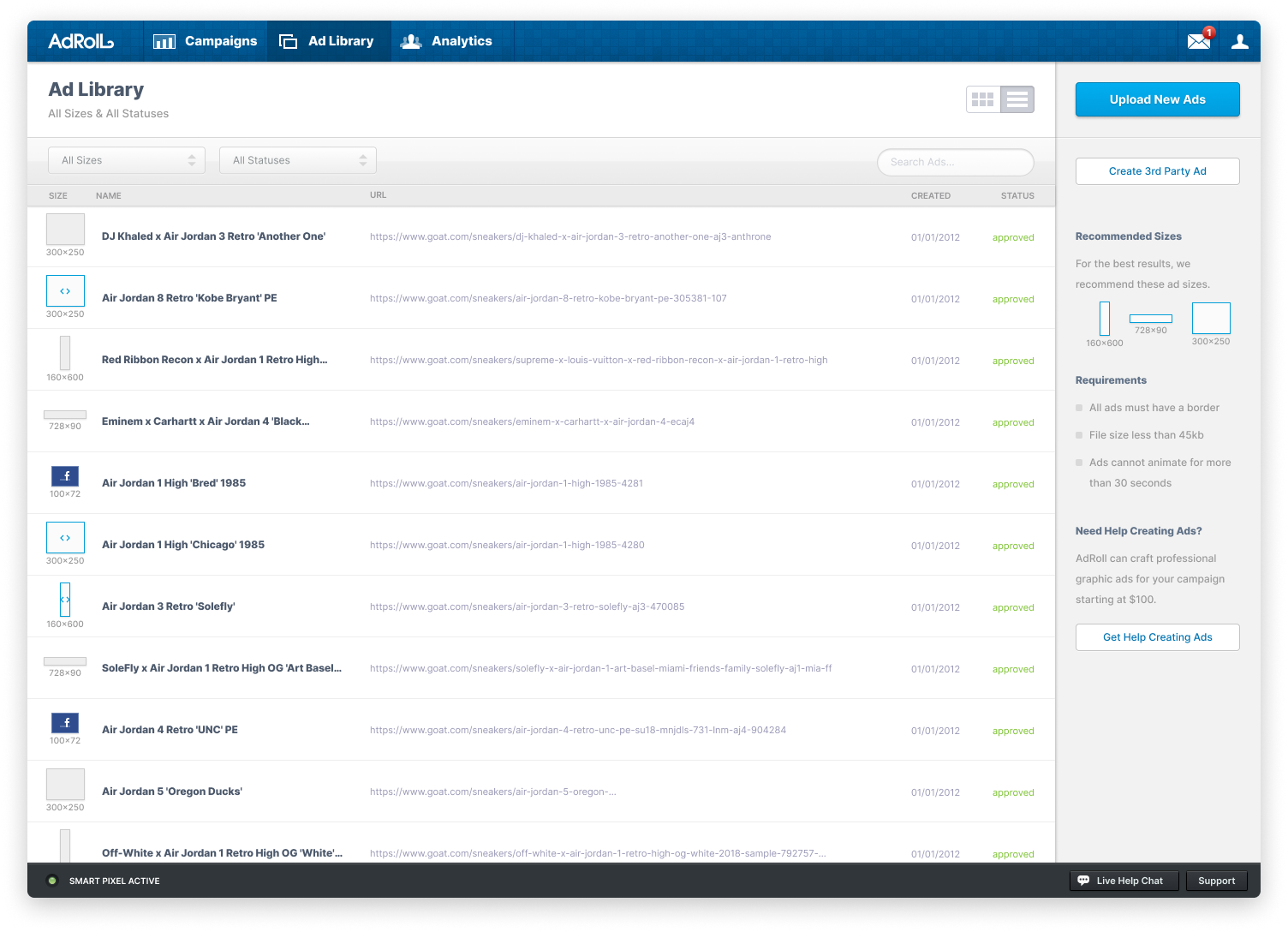Image resolution: width=1288 pixels, height=932 pixels.
Task: Open the Campaigns tab
Action: coord(206,41)
